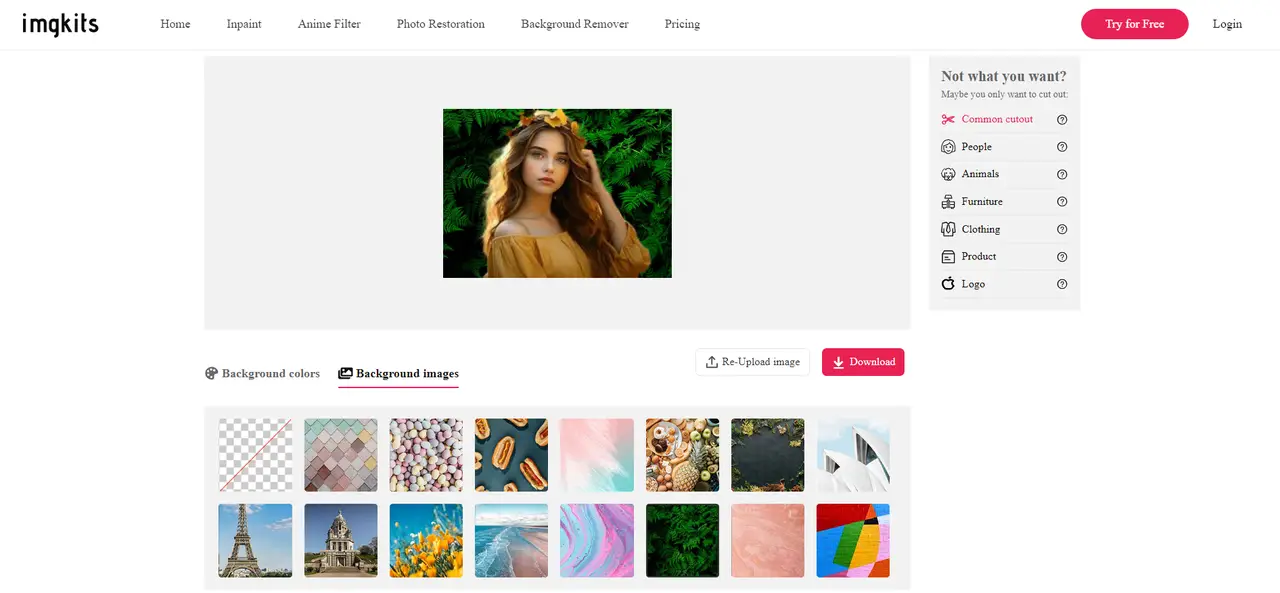Viewport: 1280px width, 593px height.
Task: Open the Pricing page
Action: point(682,24)
